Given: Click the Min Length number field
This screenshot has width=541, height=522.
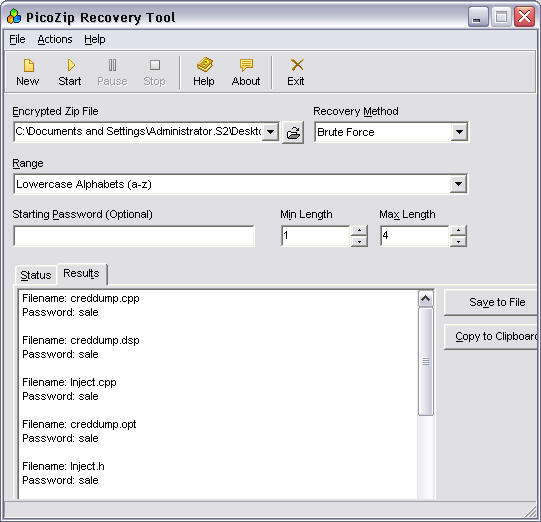Looking at the screenshot, I should tap(316, 236).
